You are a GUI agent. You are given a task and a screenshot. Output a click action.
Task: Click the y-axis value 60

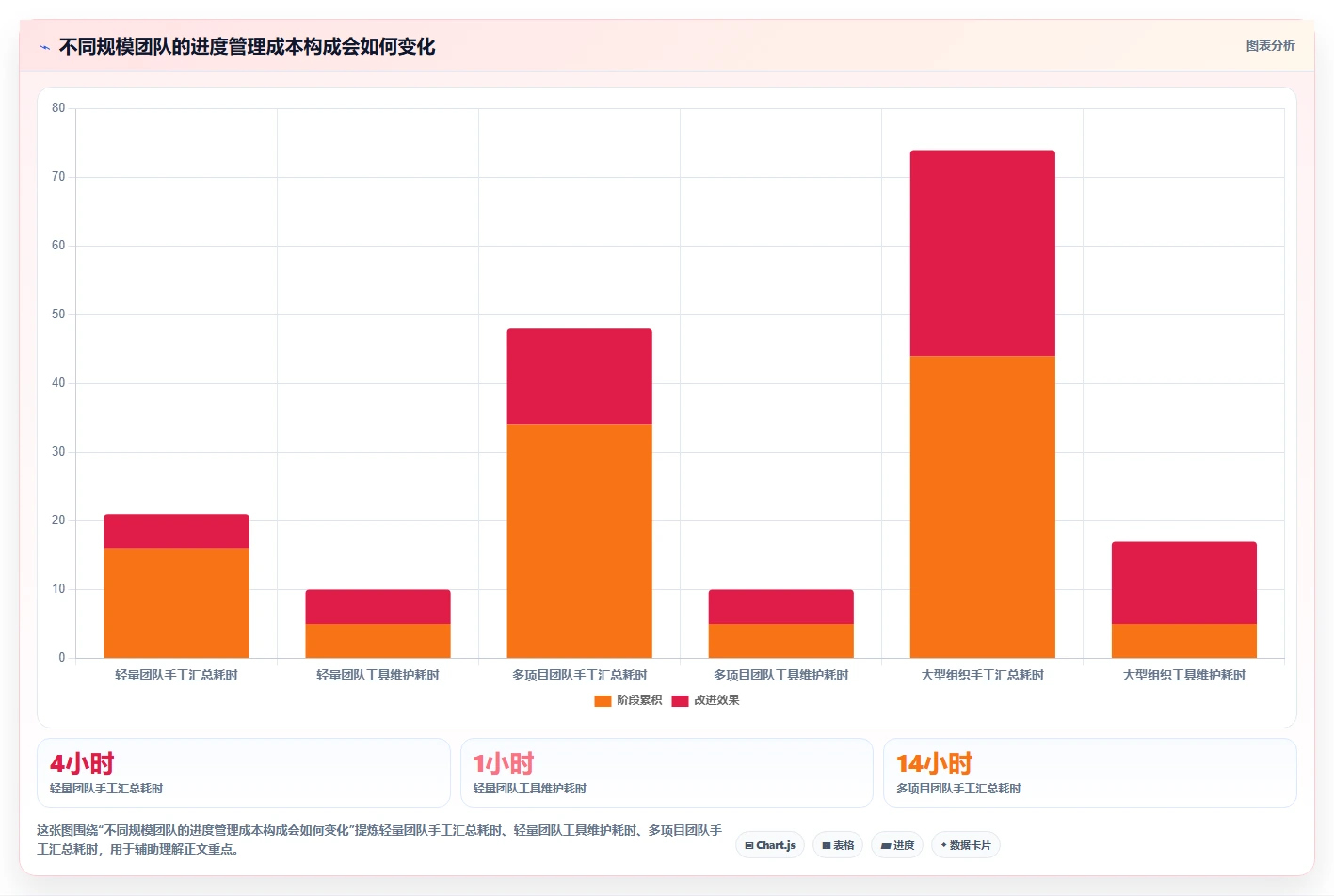pos(58,246)
